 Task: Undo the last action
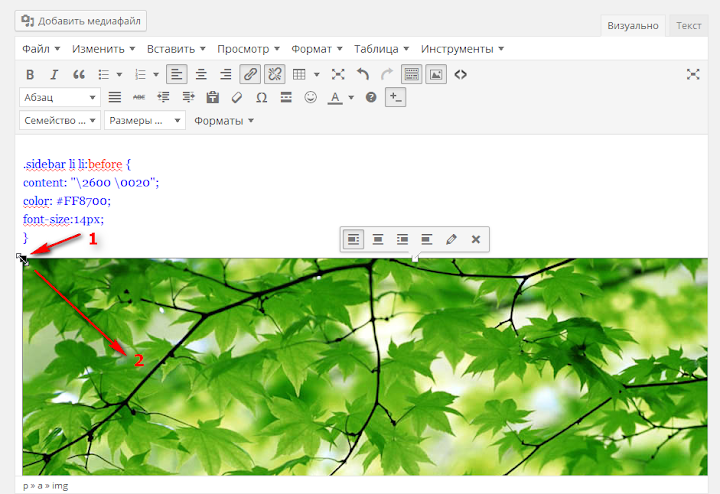(362, 74)
